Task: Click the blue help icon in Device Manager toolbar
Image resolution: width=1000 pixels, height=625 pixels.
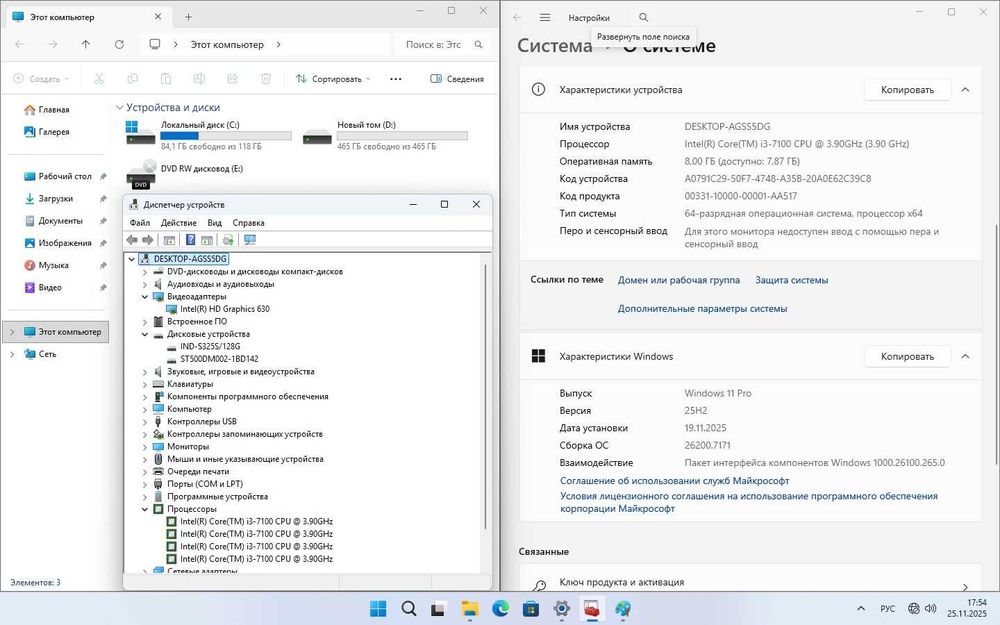Action: point(190,240)
